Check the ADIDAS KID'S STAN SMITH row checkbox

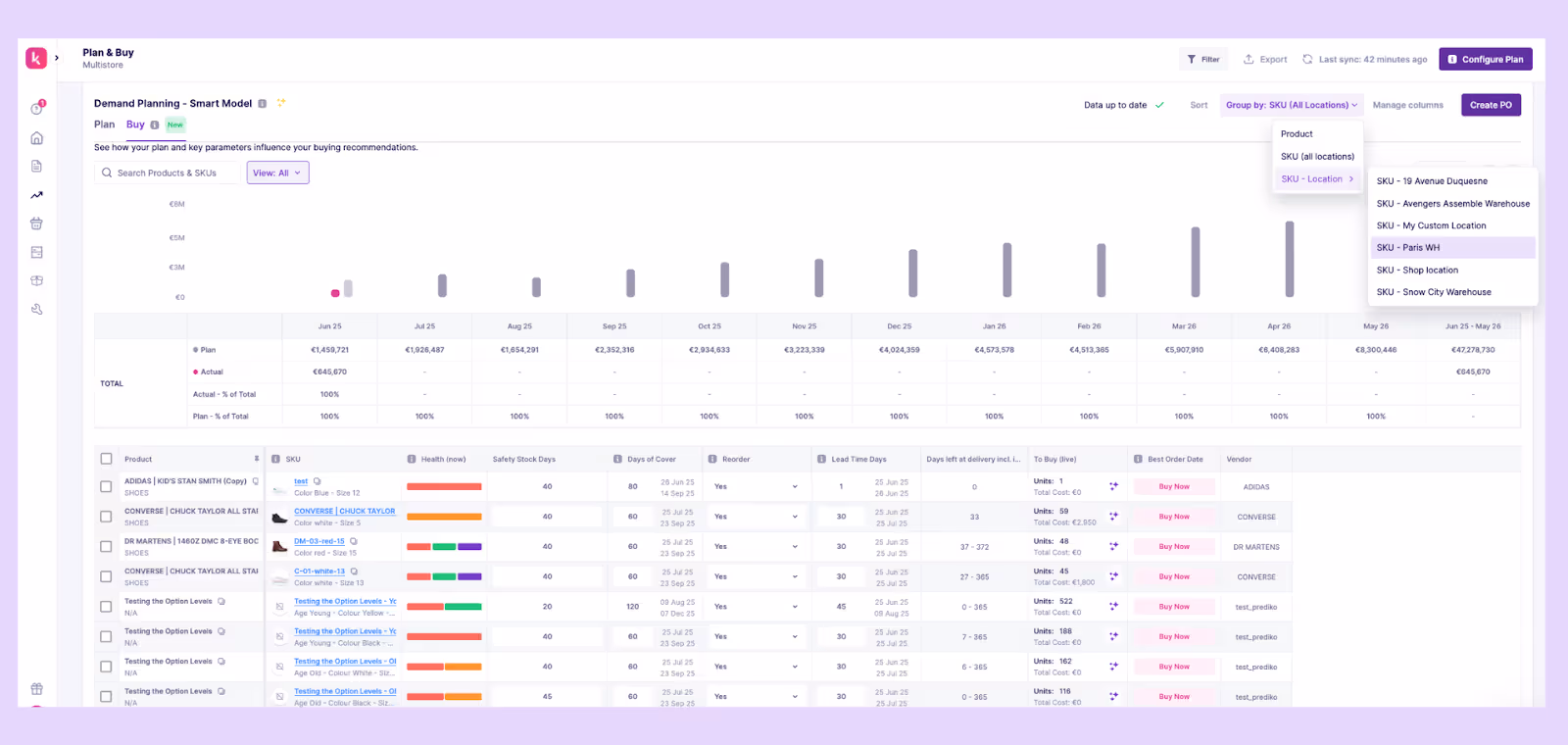[106, 486]
